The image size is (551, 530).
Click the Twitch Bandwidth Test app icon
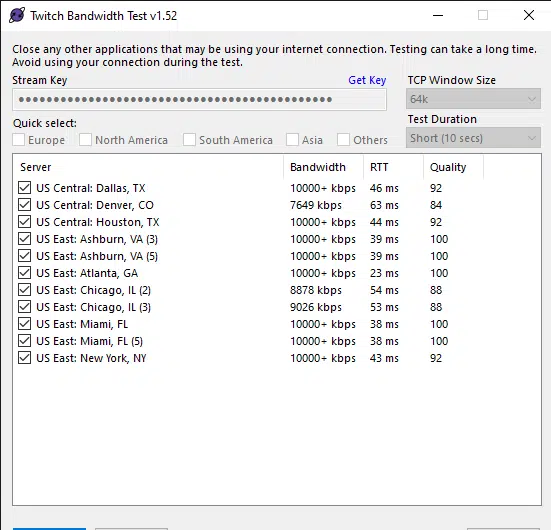click(x=17, y=15)
